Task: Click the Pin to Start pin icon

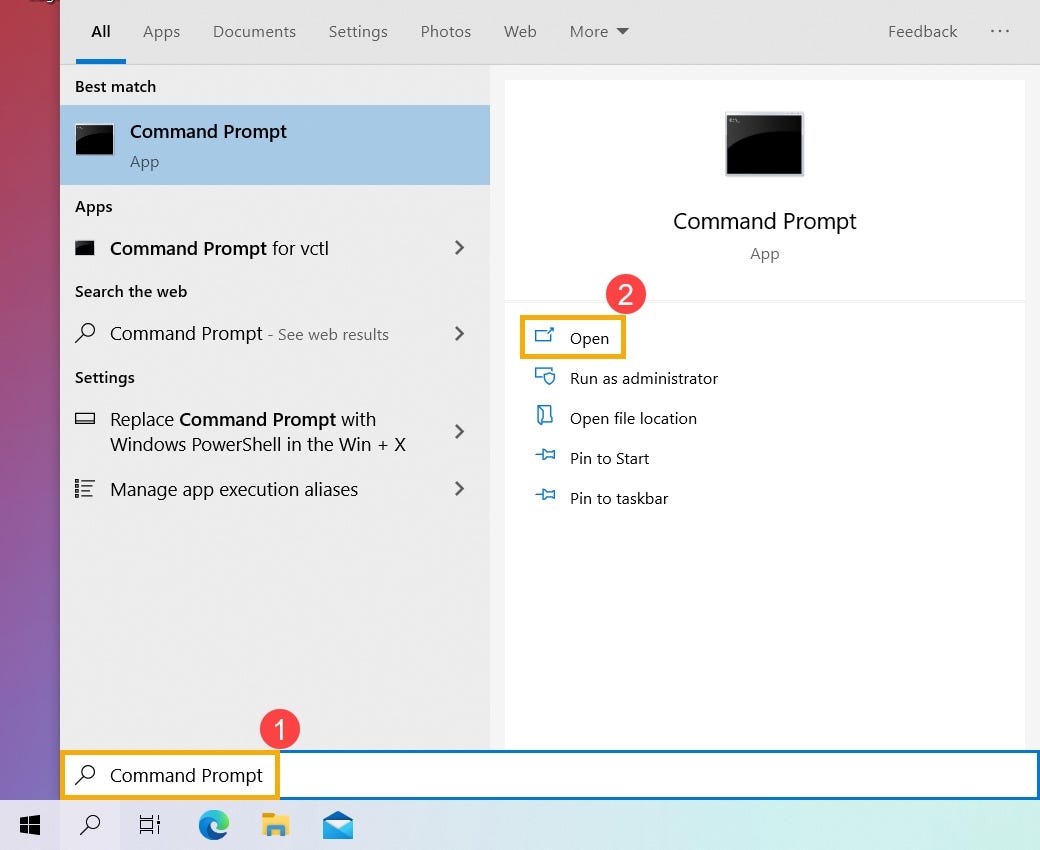Action: (545, 455)
